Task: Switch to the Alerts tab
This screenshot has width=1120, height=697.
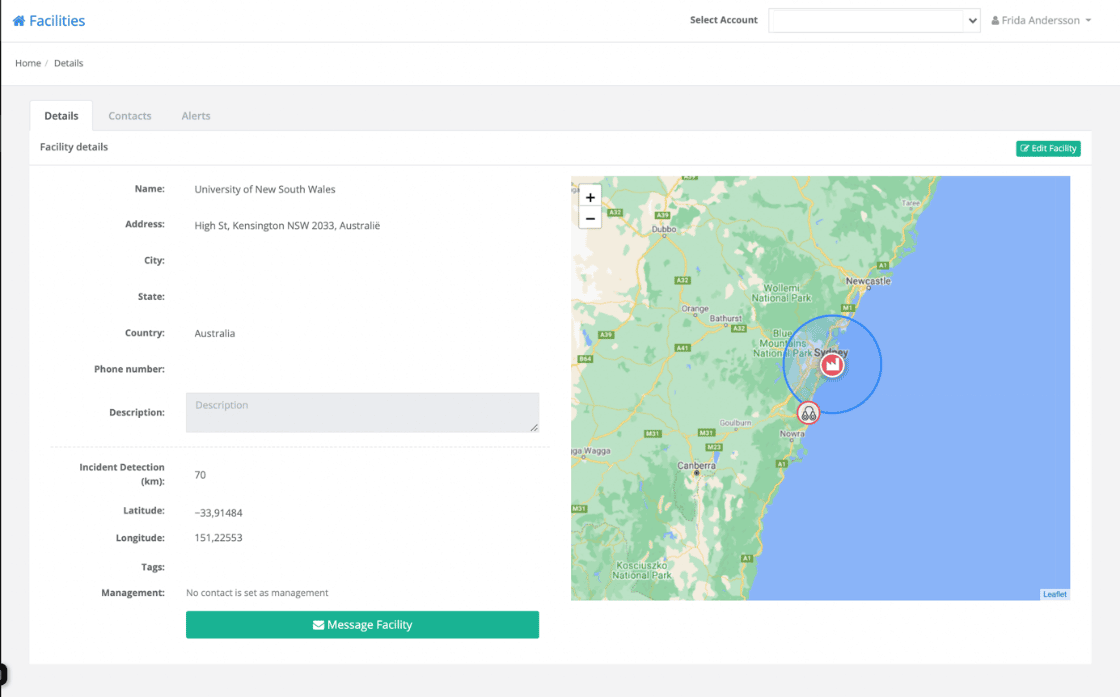Action: pyautogui.click(x=196, y=116)
